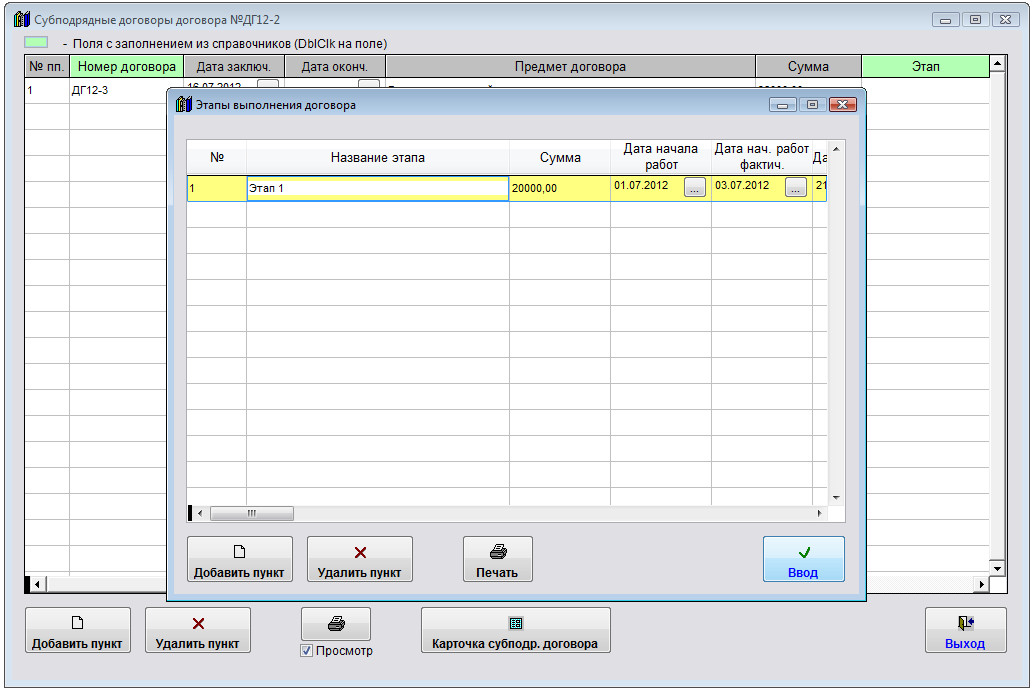This screenshot has height=689, width=1032.
Task: Click Удалить пункт in the main window
Action: click(197, 630)
